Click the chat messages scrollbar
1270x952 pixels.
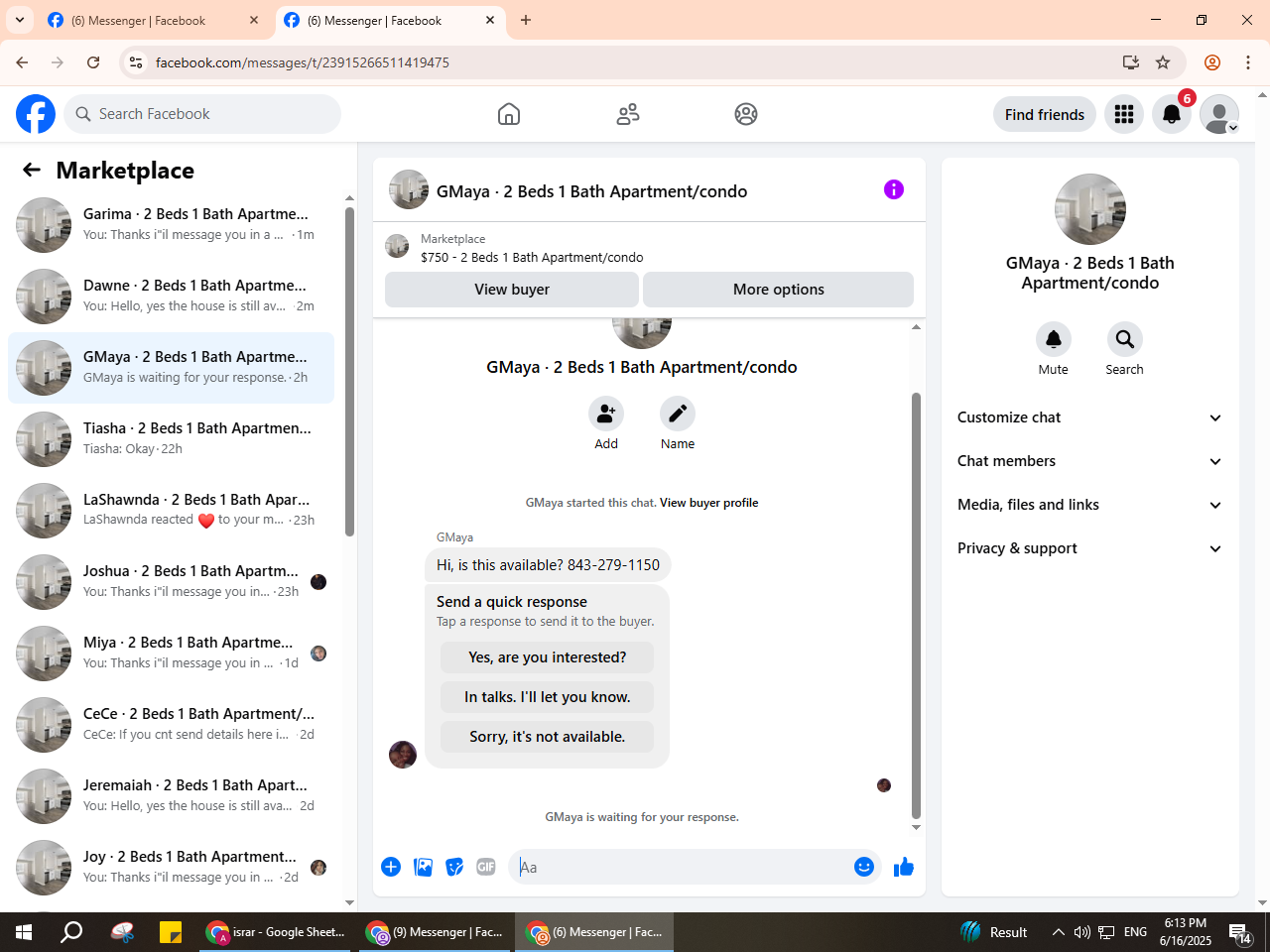click(916, 605)
